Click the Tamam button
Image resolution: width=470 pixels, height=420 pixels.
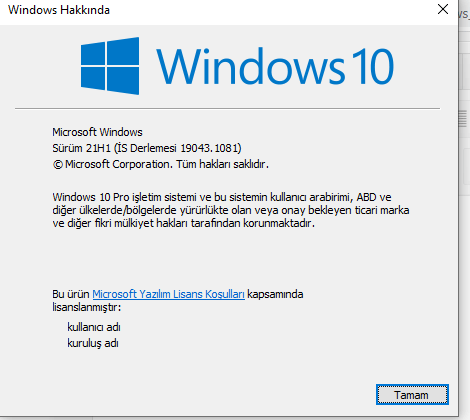coord(412,395)
